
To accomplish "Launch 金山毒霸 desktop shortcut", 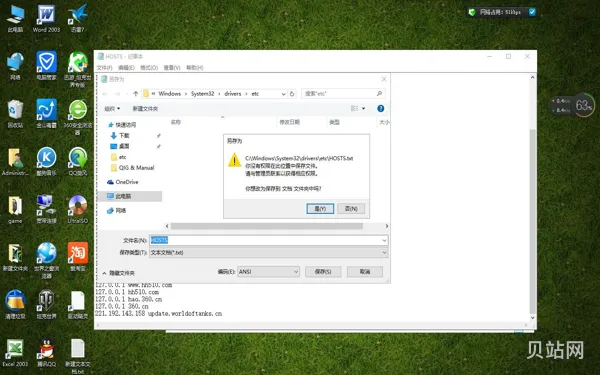I will tap(46, 114).
